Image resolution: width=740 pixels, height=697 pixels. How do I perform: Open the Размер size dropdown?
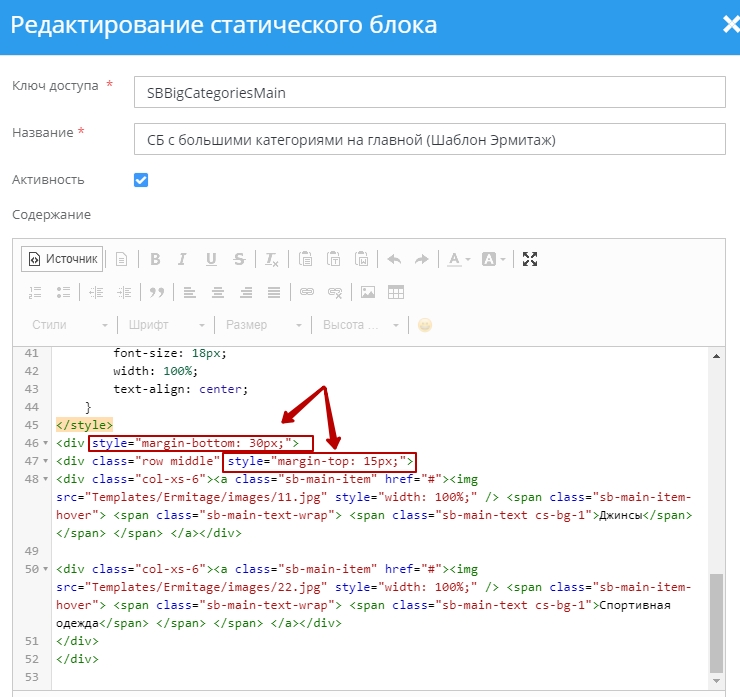click(x=264, y=325)
